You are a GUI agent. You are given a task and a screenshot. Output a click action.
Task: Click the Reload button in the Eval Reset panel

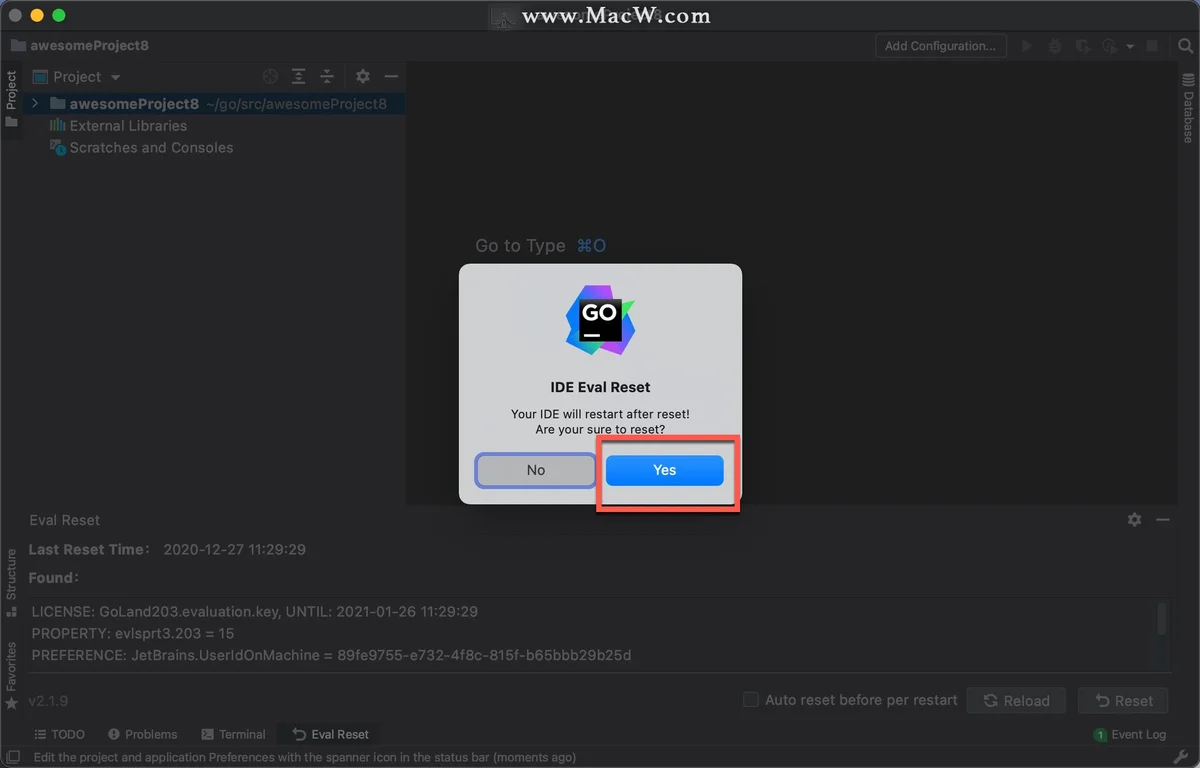(x=1017, y=701)
